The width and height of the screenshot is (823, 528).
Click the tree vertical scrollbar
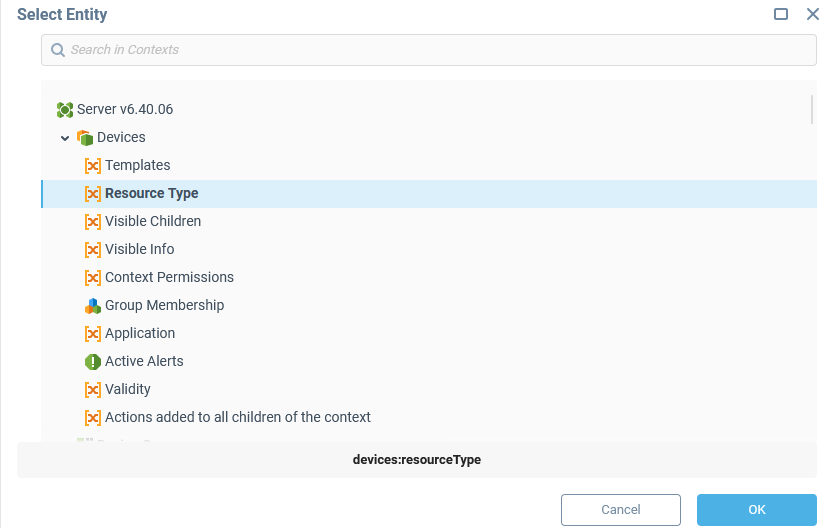coord(812,109)
